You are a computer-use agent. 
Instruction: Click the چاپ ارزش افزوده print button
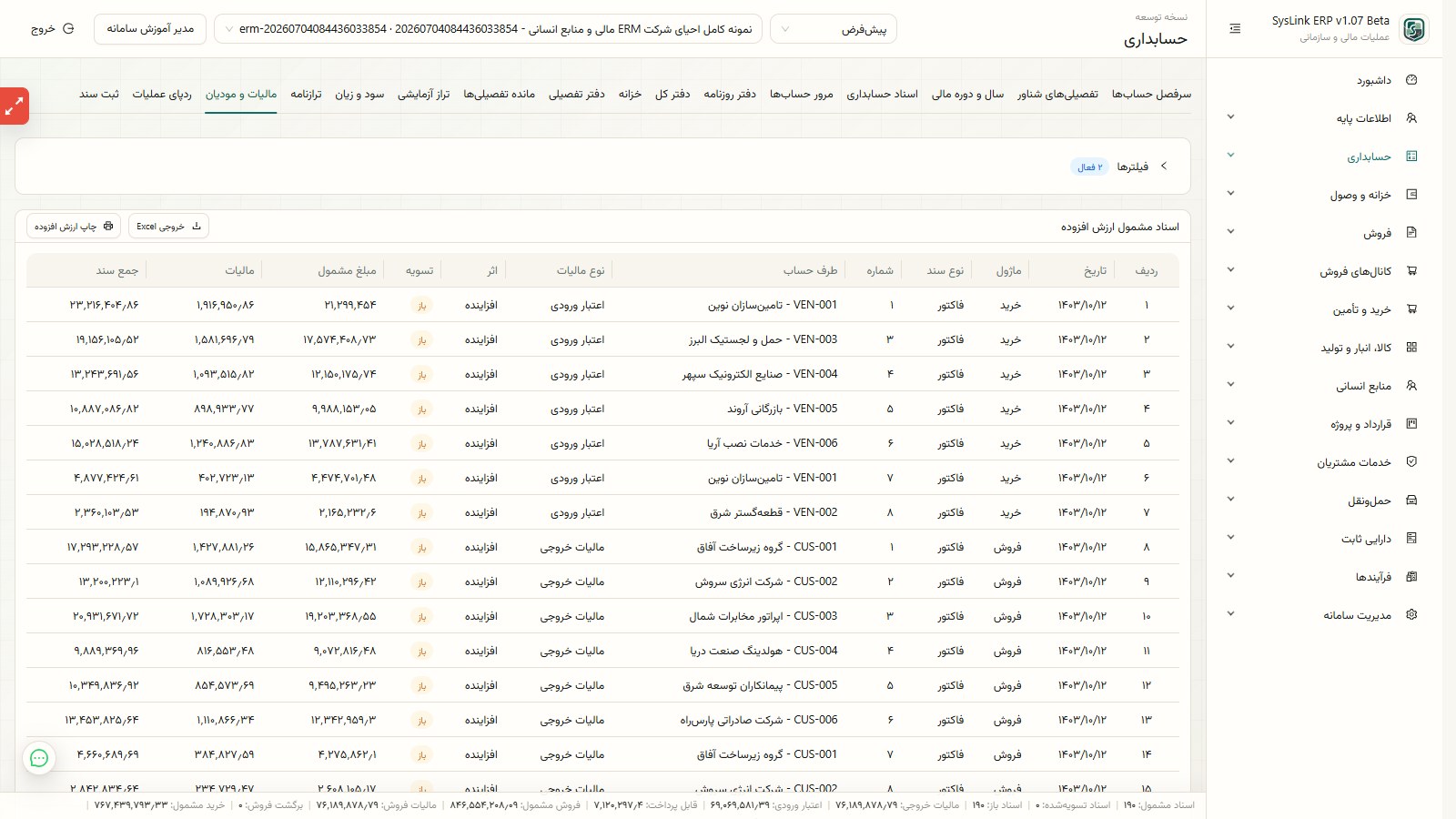click(x=74, y=226)
